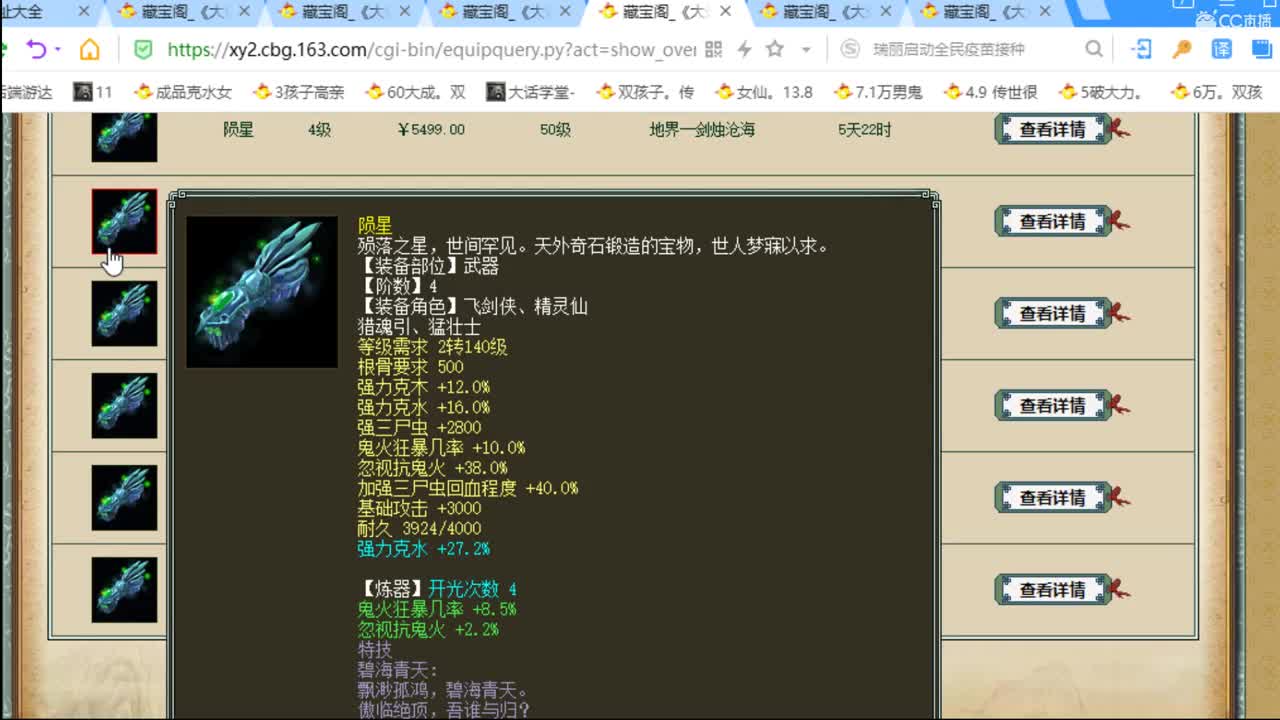
Task: Close the active 藏宝阁 tab
Action: pyautogui.click(x=725, y=12)
